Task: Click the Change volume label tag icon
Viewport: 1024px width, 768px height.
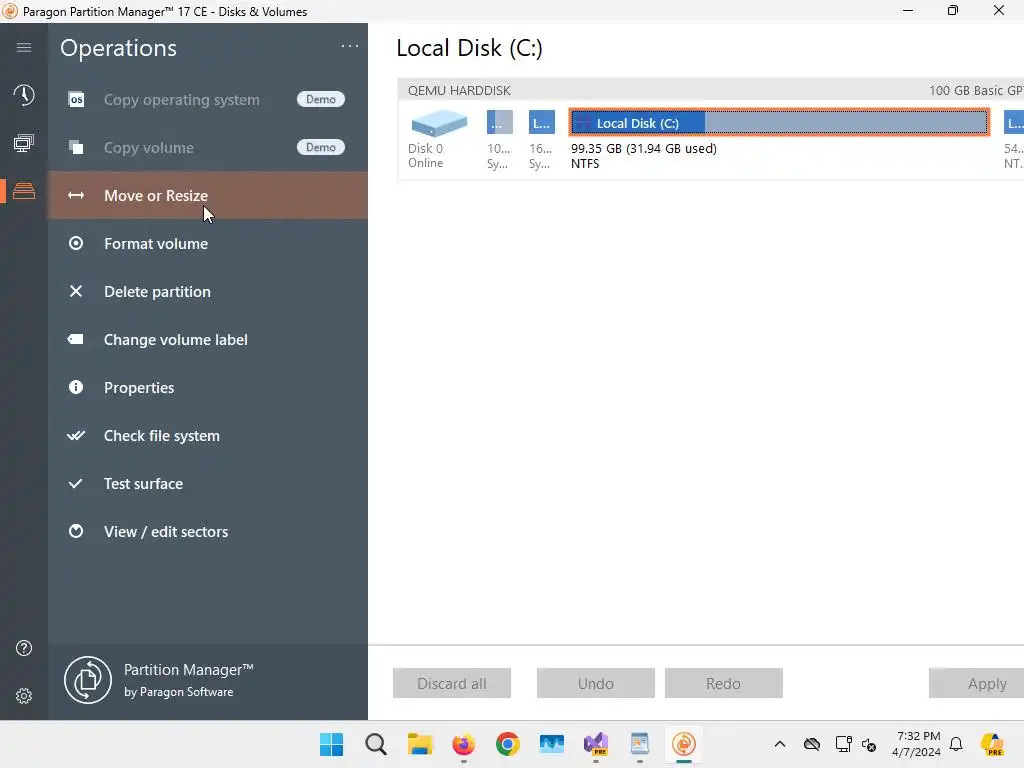Action: [76, 340]
